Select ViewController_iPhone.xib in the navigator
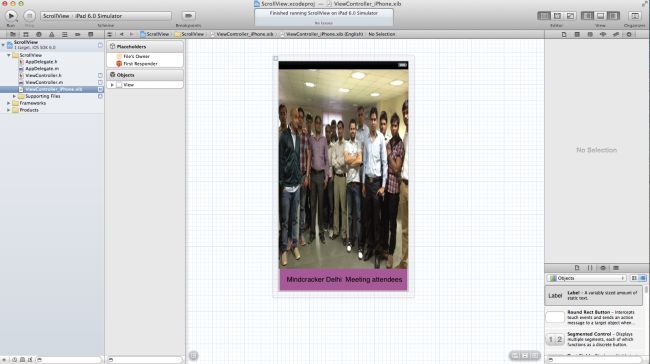650x364 pixels. pos(52,89)
